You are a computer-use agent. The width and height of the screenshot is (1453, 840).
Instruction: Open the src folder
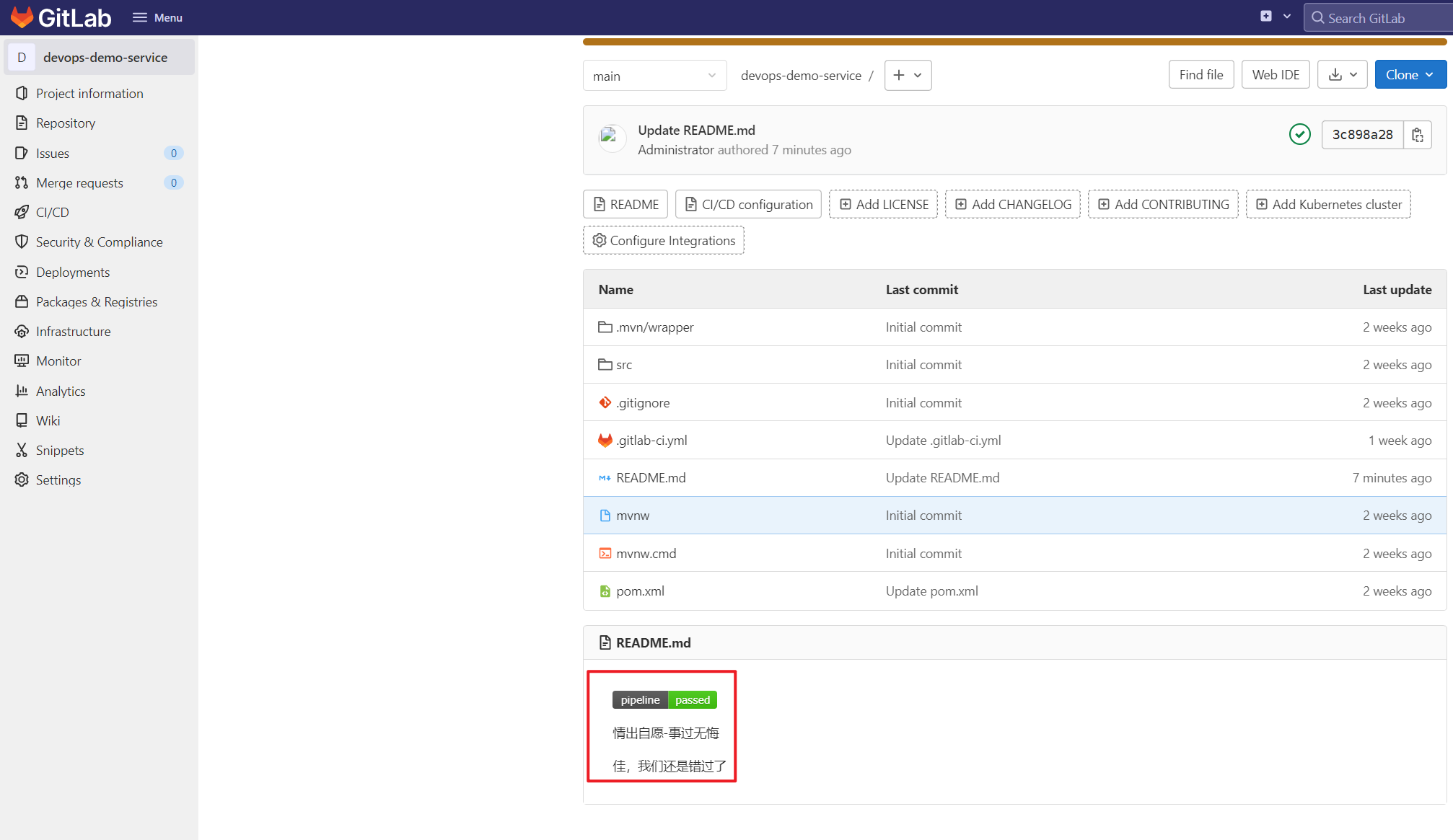[623, 365]
